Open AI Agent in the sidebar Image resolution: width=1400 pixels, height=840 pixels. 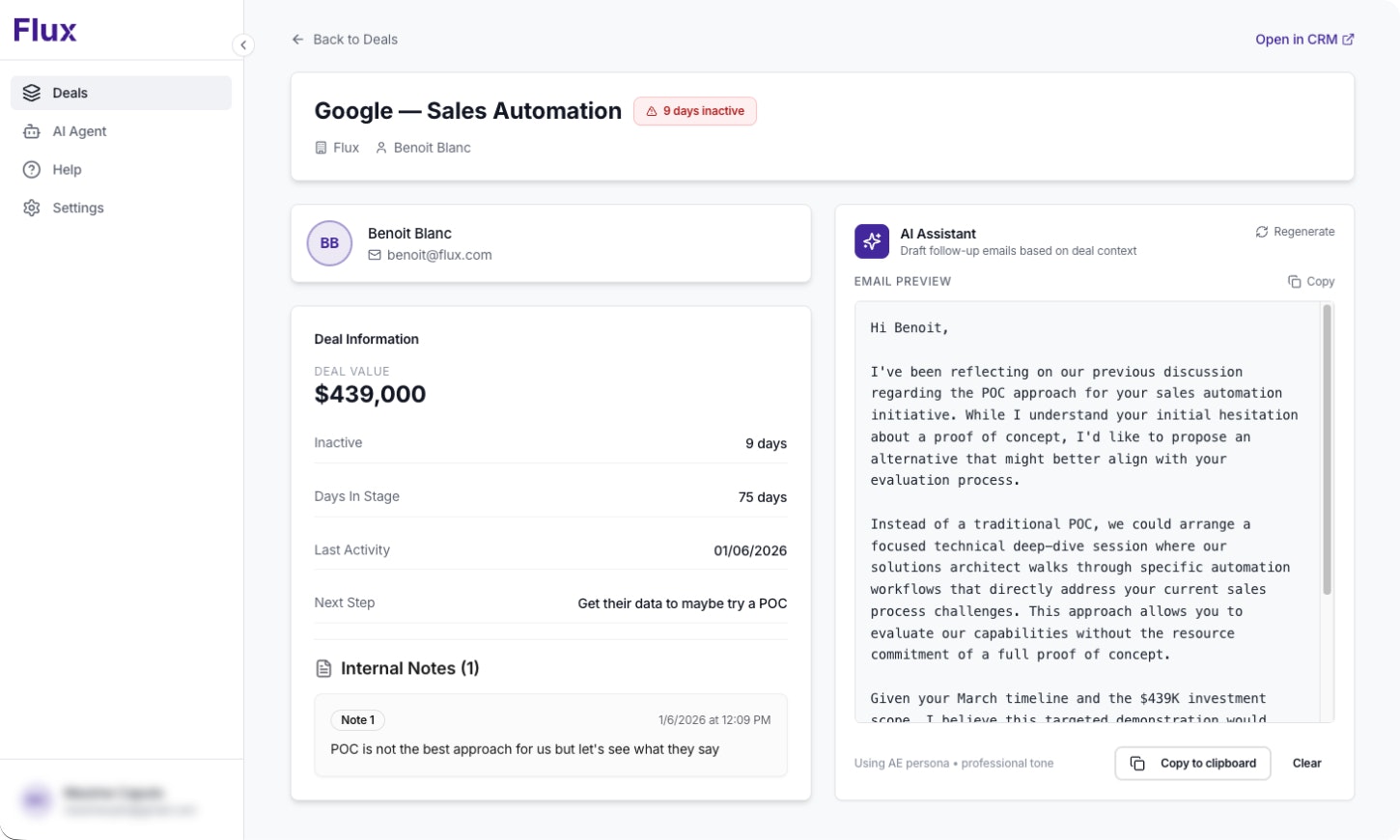[x=121, y=131]
